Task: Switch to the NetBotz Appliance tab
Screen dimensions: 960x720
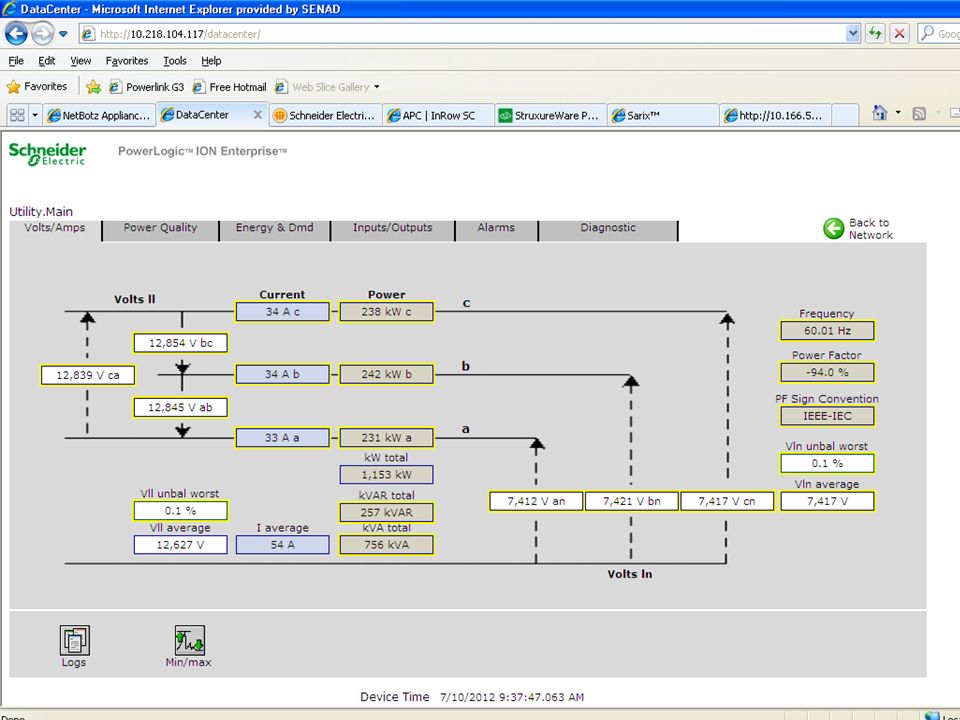Action: point(99,115)
